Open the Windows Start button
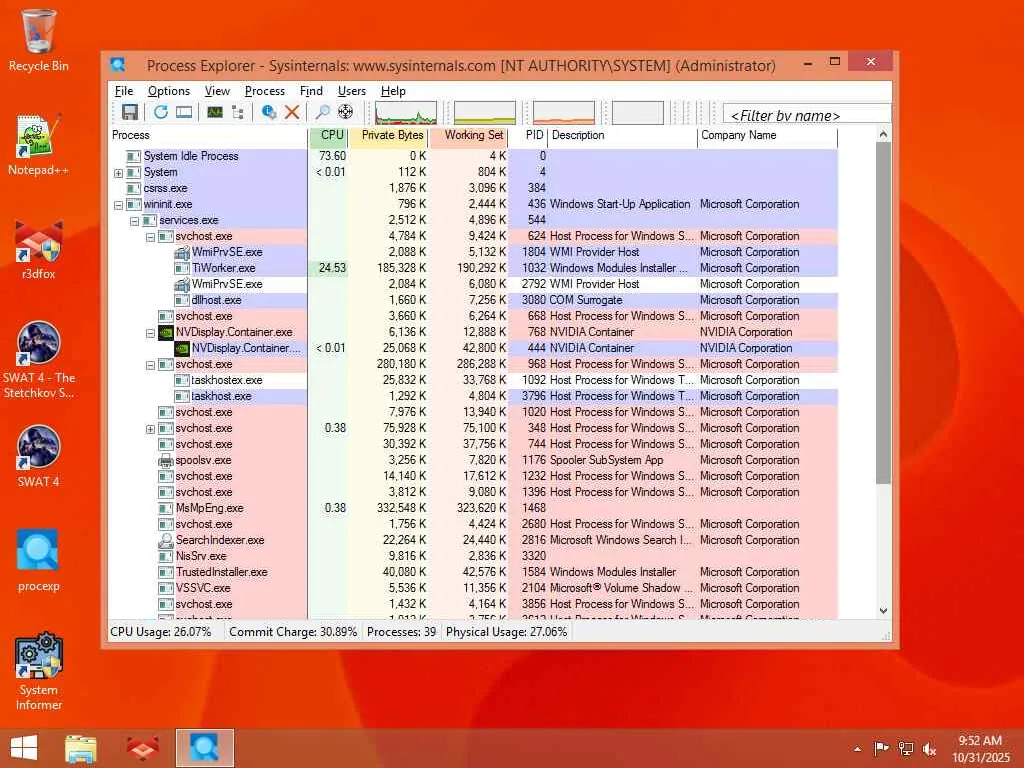The height and width of the screenshot is (768, 1024). click(x=24, y=748)
